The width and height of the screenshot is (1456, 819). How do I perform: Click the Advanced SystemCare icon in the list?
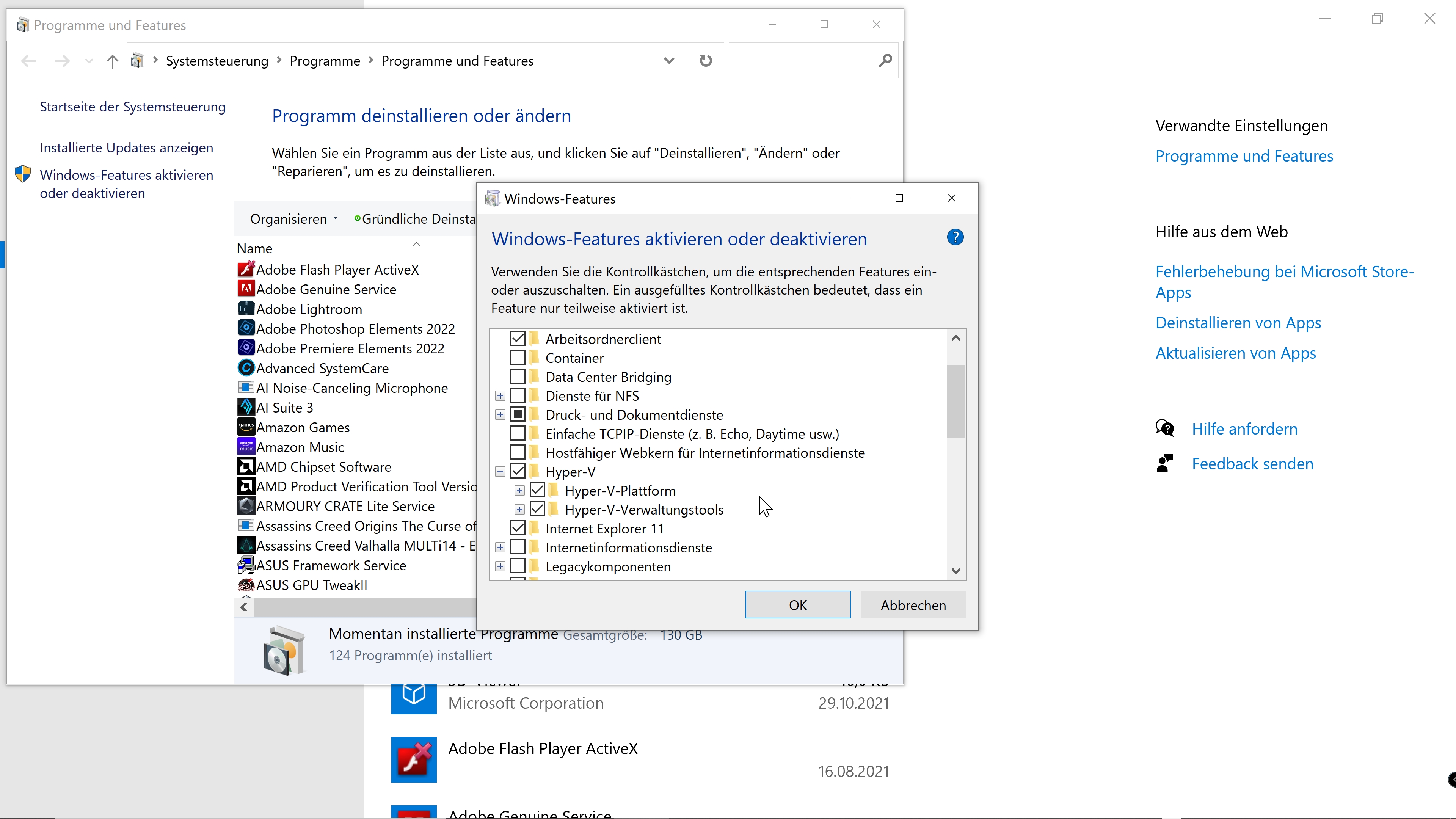pos(246,368)
